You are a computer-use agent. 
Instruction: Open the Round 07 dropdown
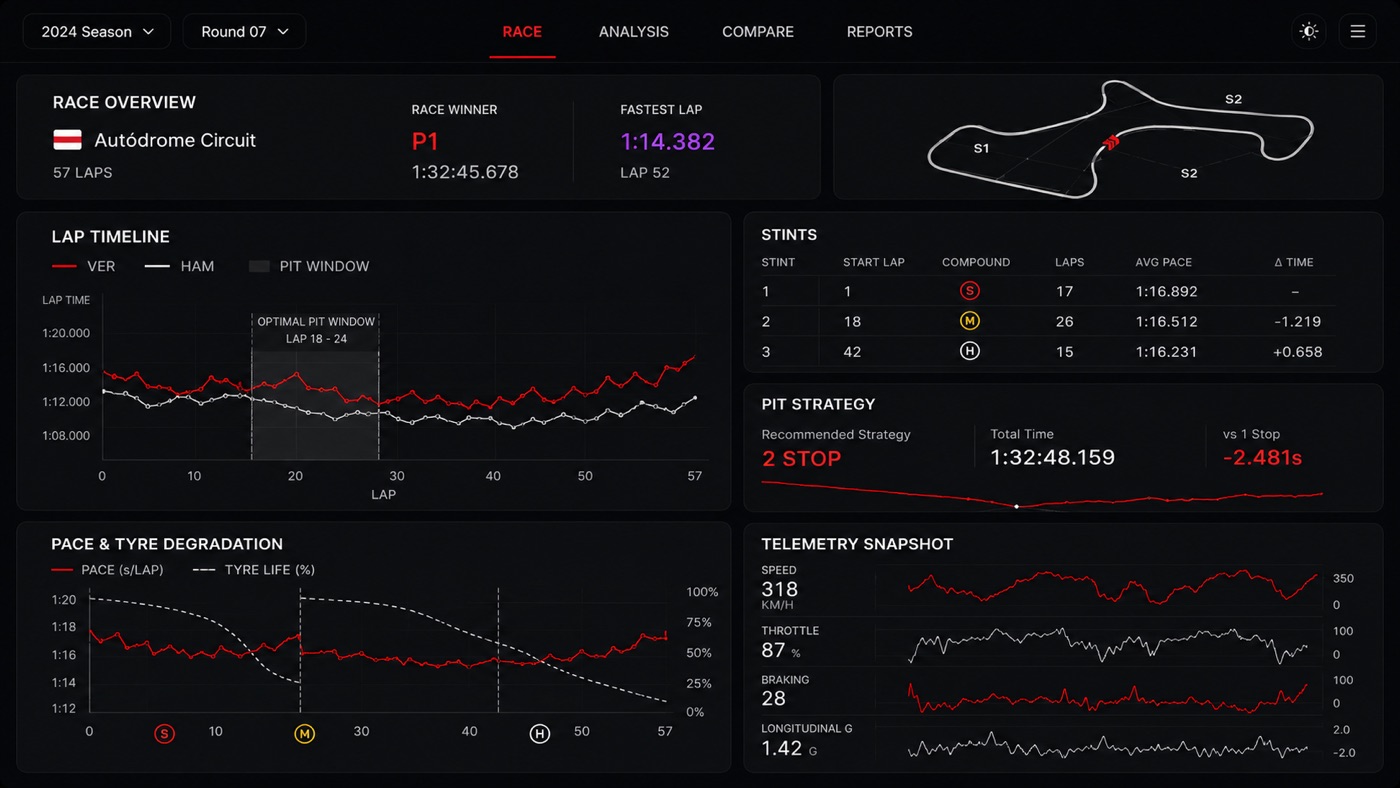pos(244,32)
